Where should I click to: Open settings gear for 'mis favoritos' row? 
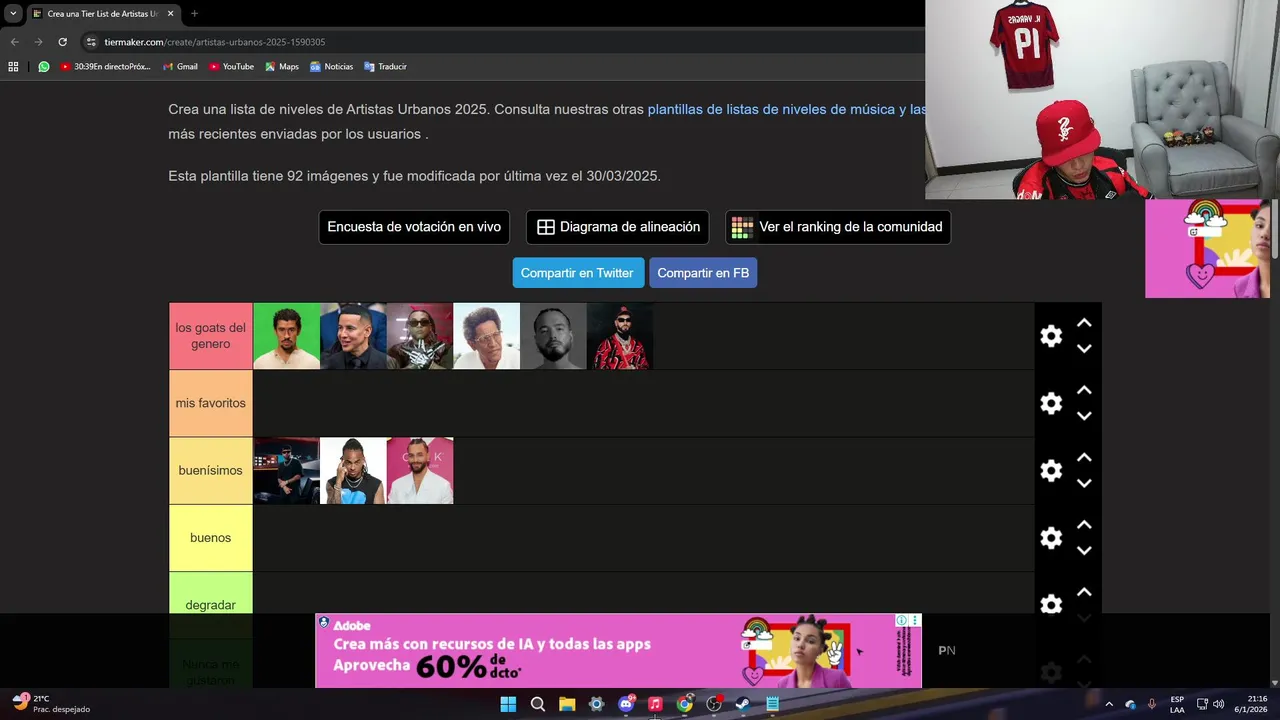coord(1051,403)
